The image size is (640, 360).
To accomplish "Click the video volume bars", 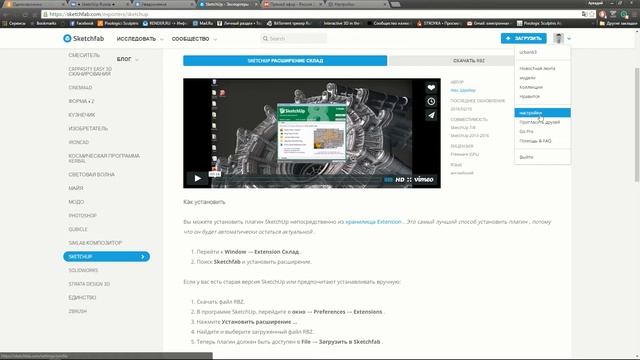I will (388, 180).
